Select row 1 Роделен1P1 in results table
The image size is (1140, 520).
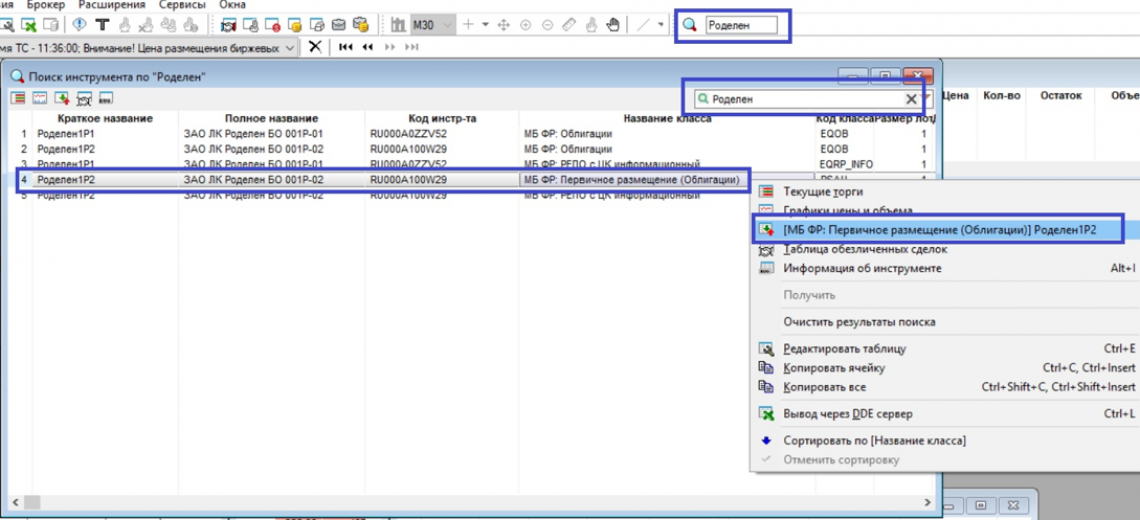65,133
